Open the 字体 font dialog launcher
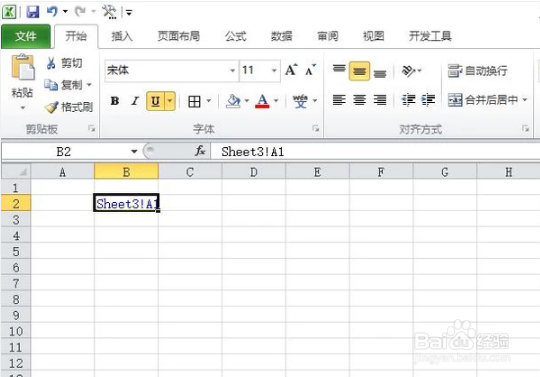 tap(315, 128)
